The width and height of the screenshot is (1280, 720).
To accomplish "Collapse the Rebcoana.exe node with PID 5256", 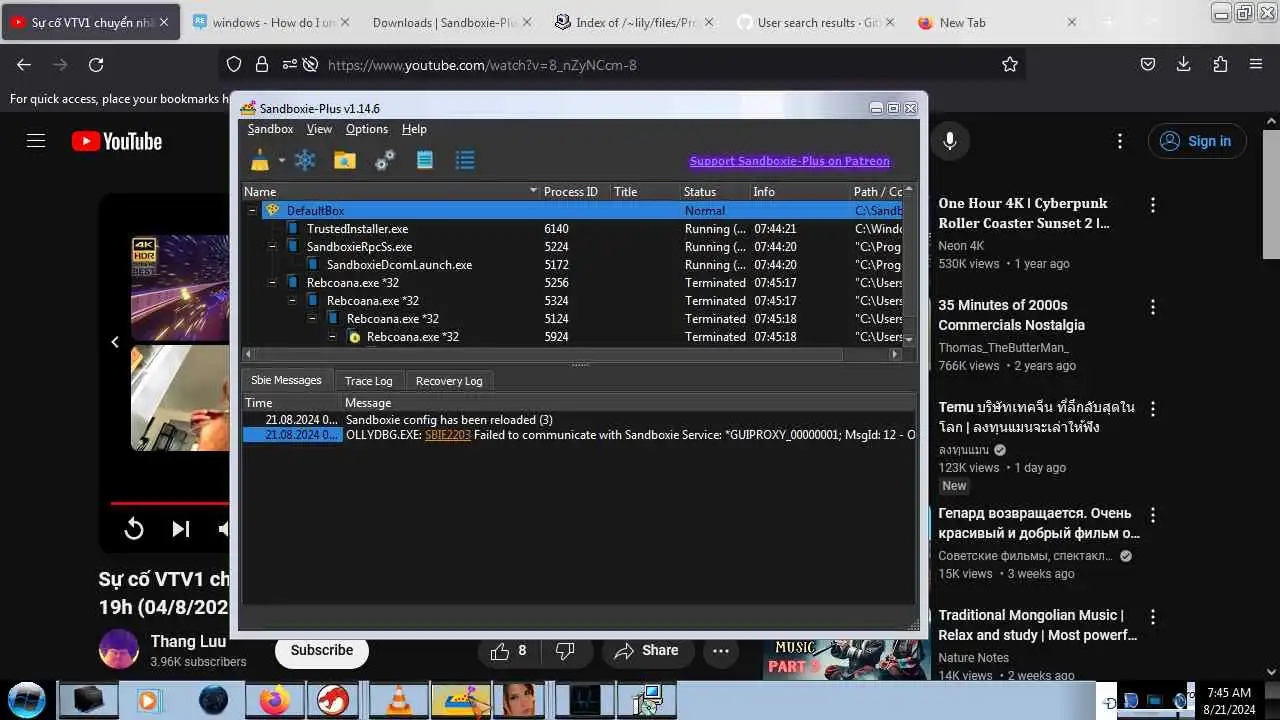I will tap(272, 283).
